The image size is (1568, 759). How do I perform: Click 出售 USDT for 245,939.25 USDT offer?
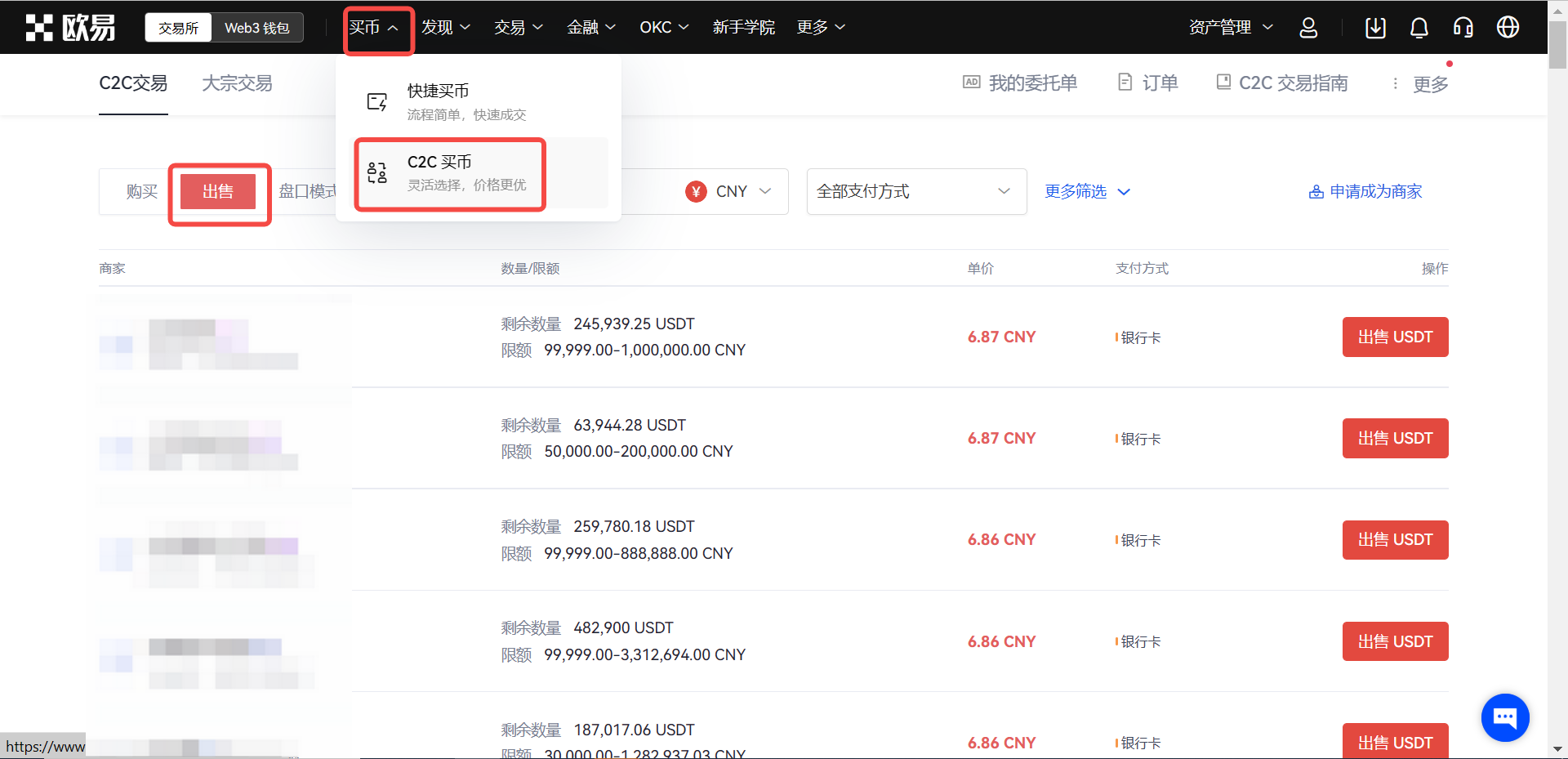[1395, 337]
